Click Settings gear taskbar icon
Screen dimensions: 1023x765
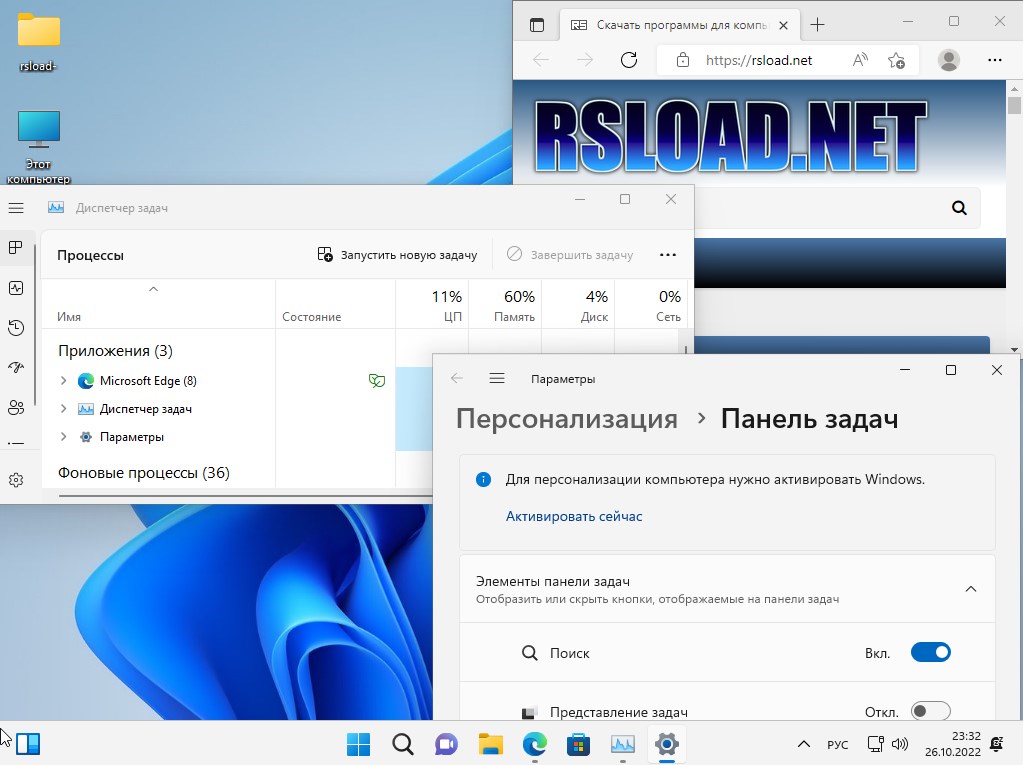point(666,743)
